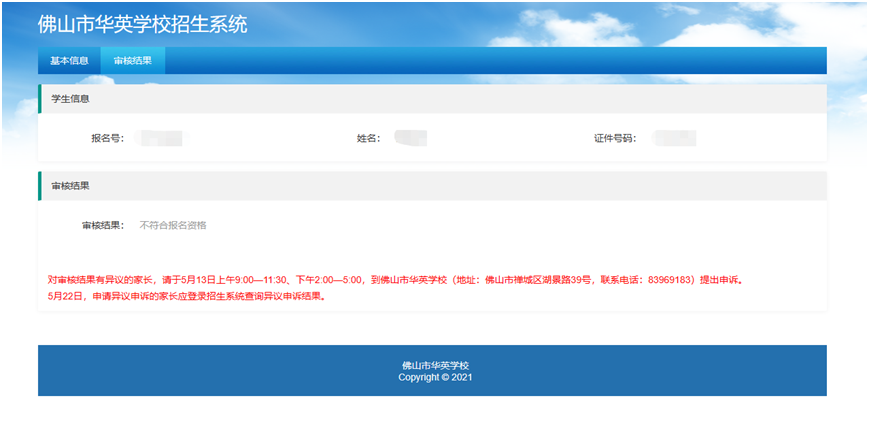Screen dimensions: 869x443
Task: Switch to the 审核结果 tab
Action: click(x=133, y=60)
